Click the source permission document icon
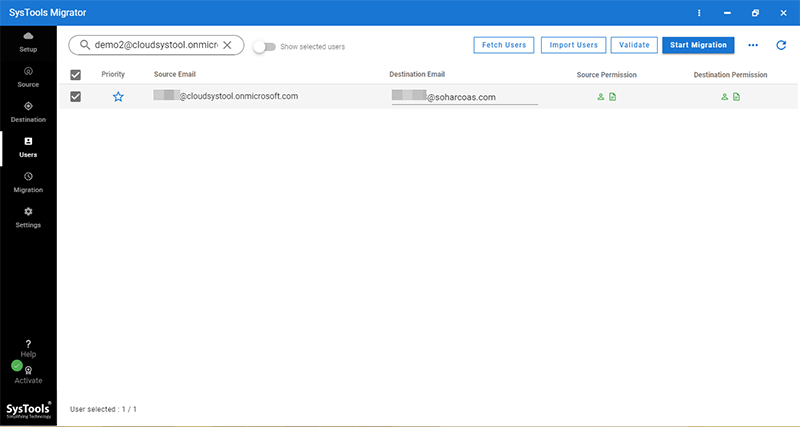Viewport: 800px width, 427px height. click(x=612, y=96)
